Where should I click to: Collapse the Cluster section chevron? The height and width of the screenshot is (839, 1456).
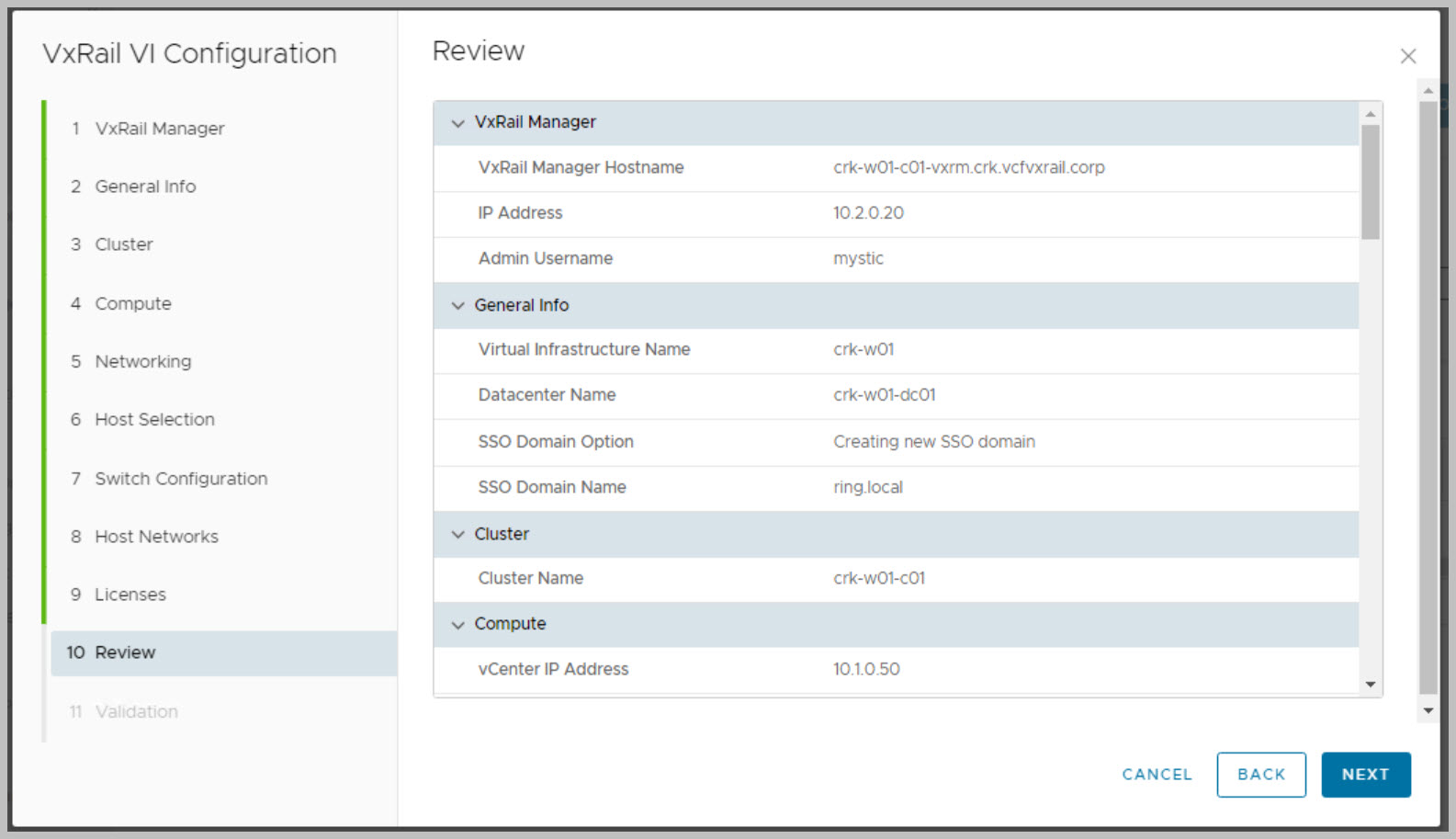(x=457, y=534)
